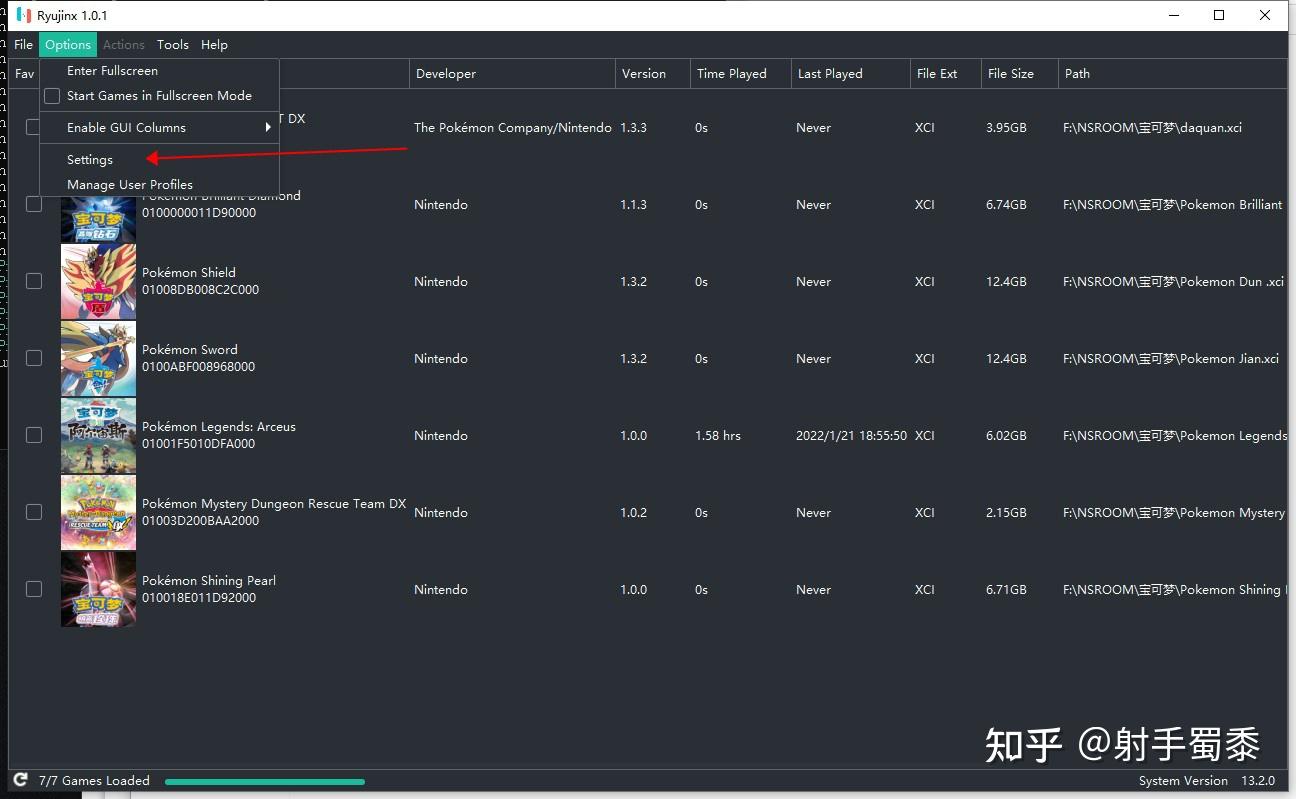This screenshot has height=799, width=1296.
Task: Open the Tools menu
Action: [x=173, y=44]
